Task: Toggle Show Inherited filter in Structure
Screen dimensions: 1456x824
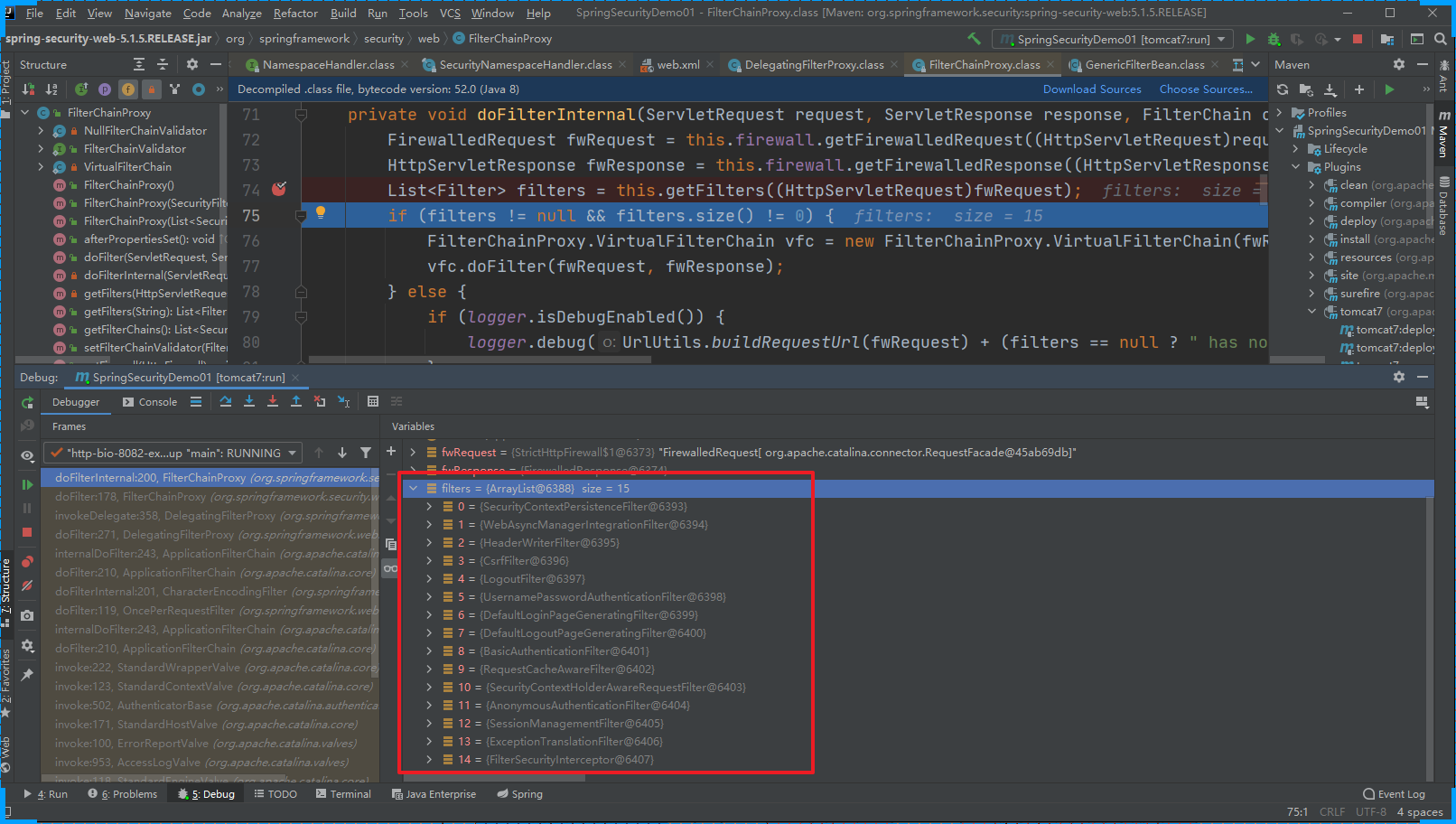Action: point(174,89)
